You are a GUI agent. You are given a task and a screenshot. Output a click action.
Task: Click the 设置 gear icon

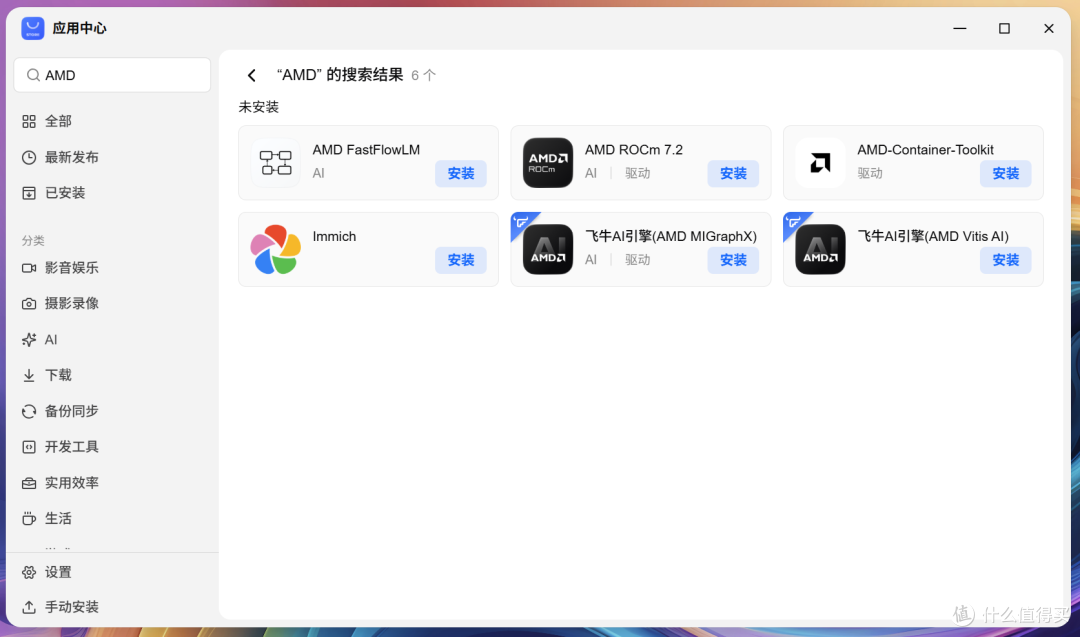[x=29, y=572]
